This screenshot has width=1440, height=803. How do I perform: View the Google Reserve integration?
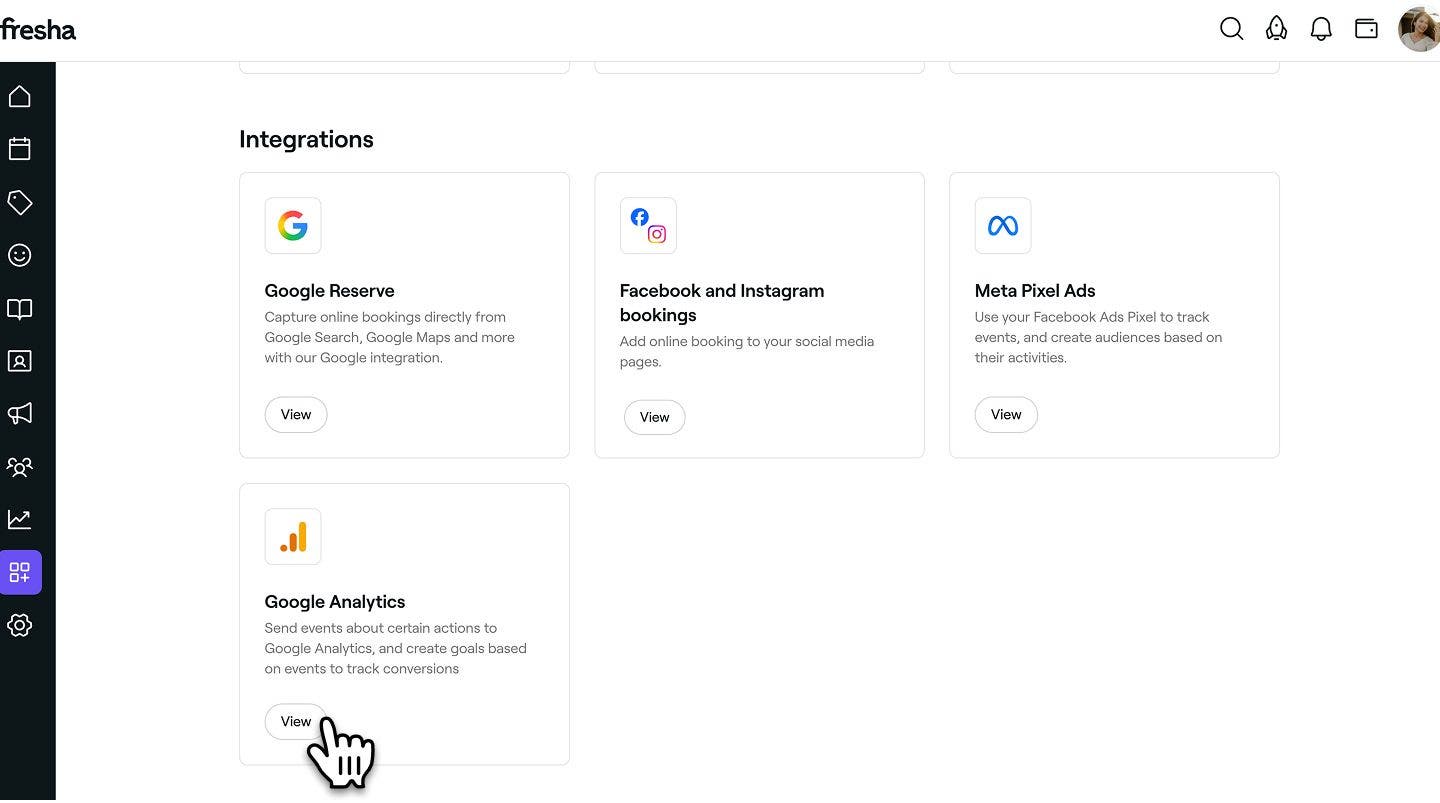(296, 415)
